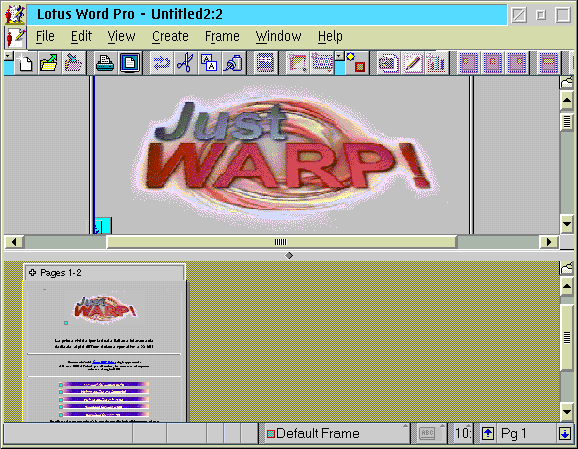This screenshot has width=578, height=449.
Task: Open the small arrow dropdown before drawing shapes icon
Action: pyautogui.click(x=340, y=56)
